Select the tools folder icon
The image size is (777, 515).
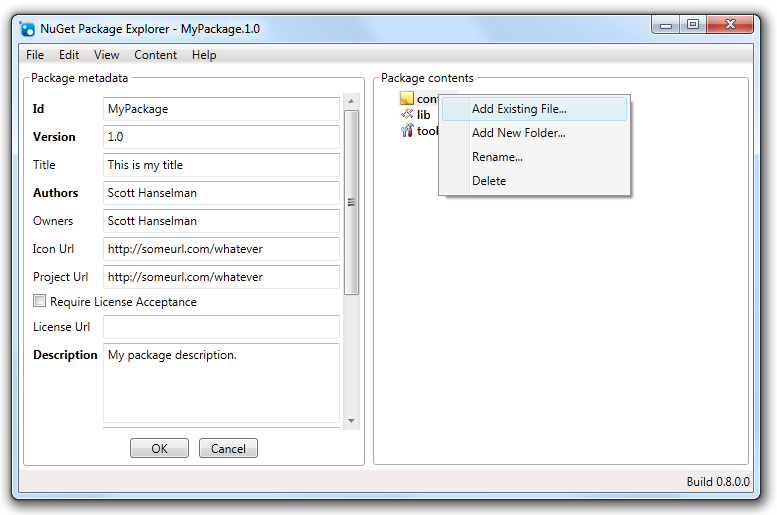[407, 130]
